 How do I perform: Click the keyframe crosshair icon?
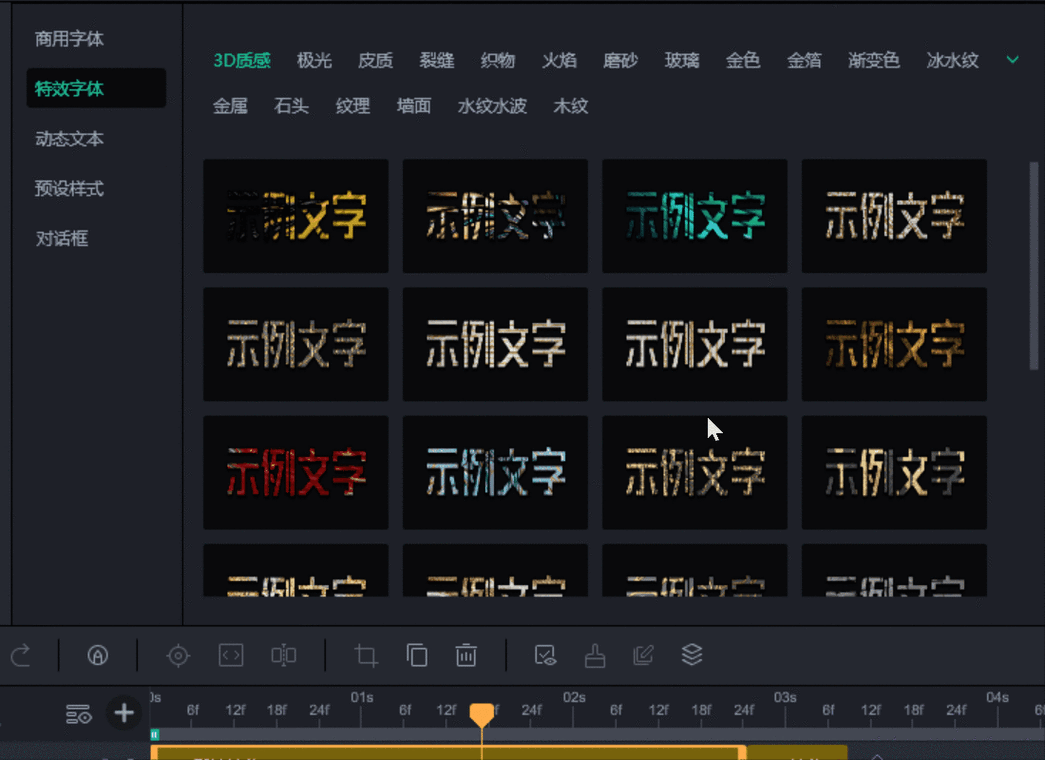[178, 655]
